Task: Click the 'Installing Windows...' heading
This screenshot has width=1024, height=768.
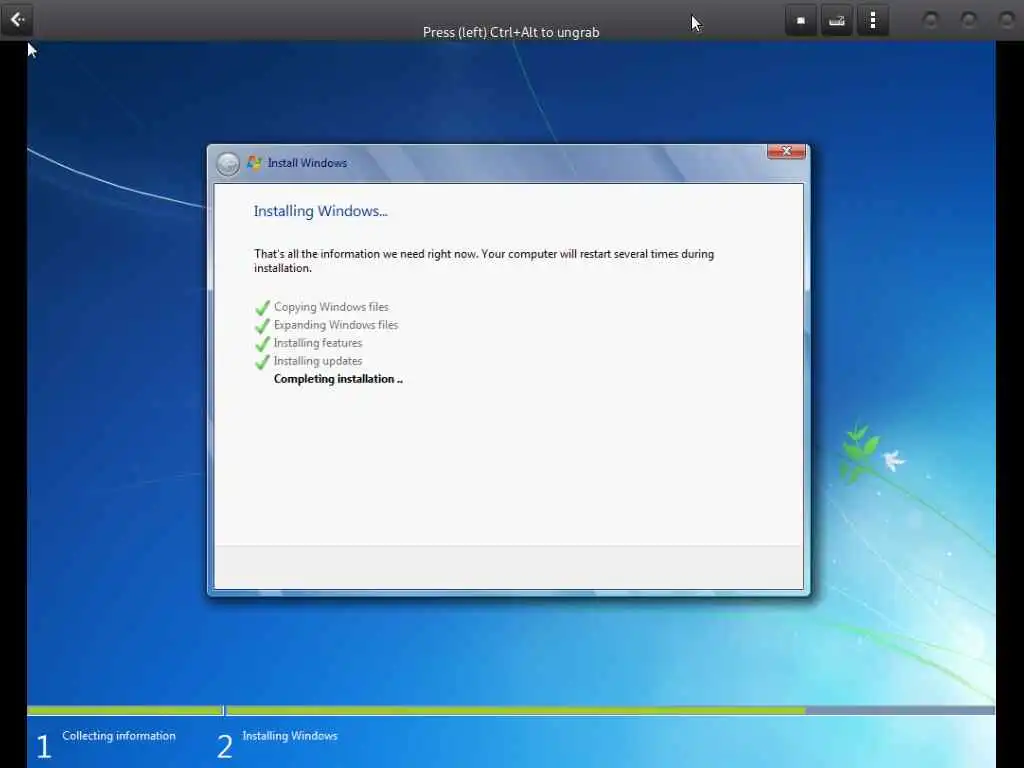Action: tap(321, 211)
